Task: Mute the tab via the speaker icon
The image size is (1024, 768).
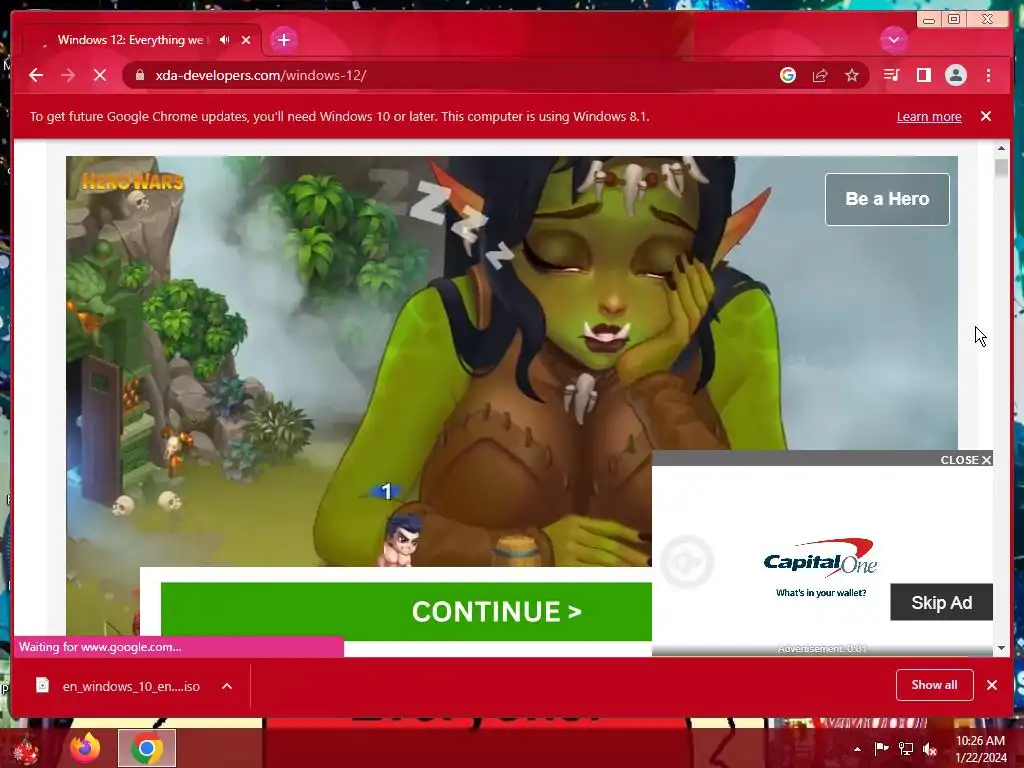Action: [x=225, y=40]
